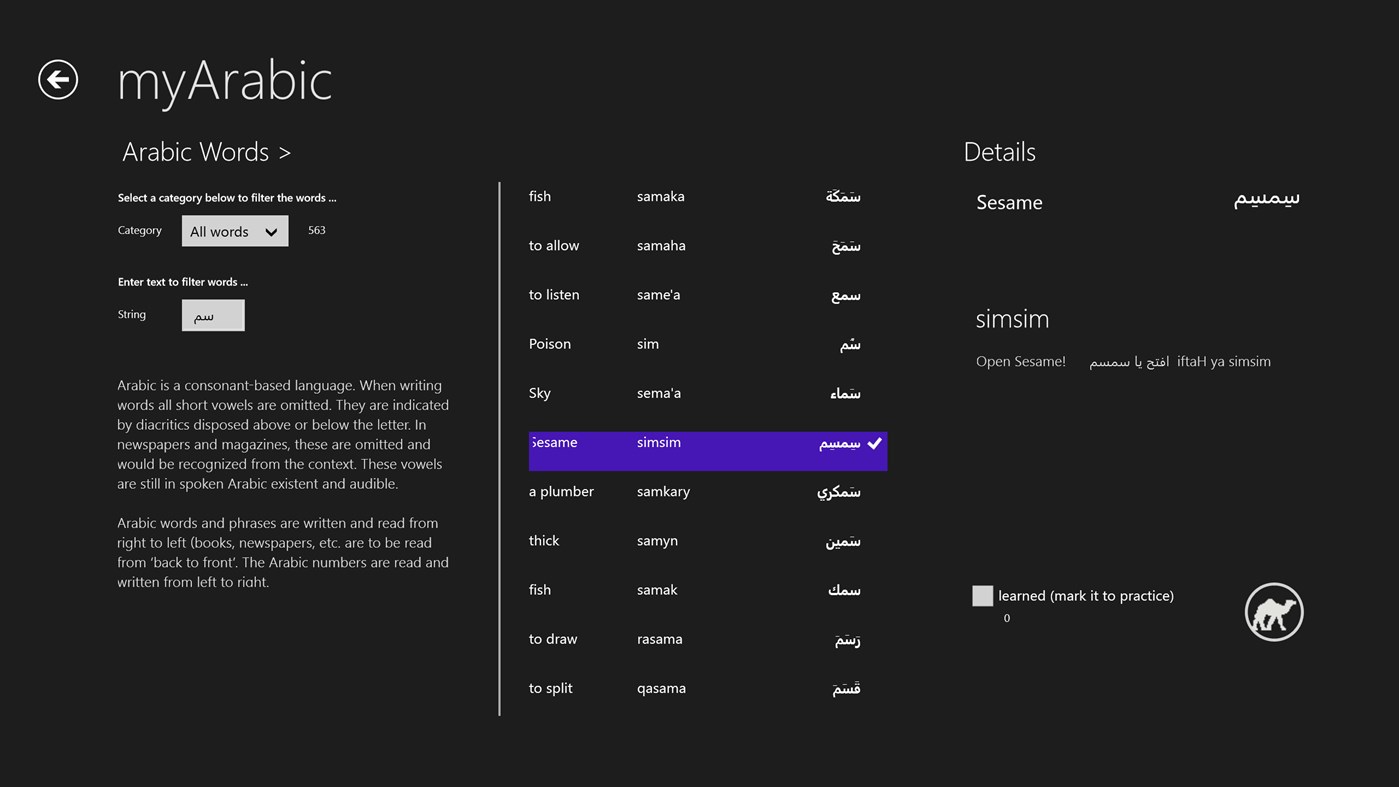Image resolution: width=1399 pixels, height=787 pixels.
Task: Click the 'Details' panel heading
Action: [x=999, y=152]
